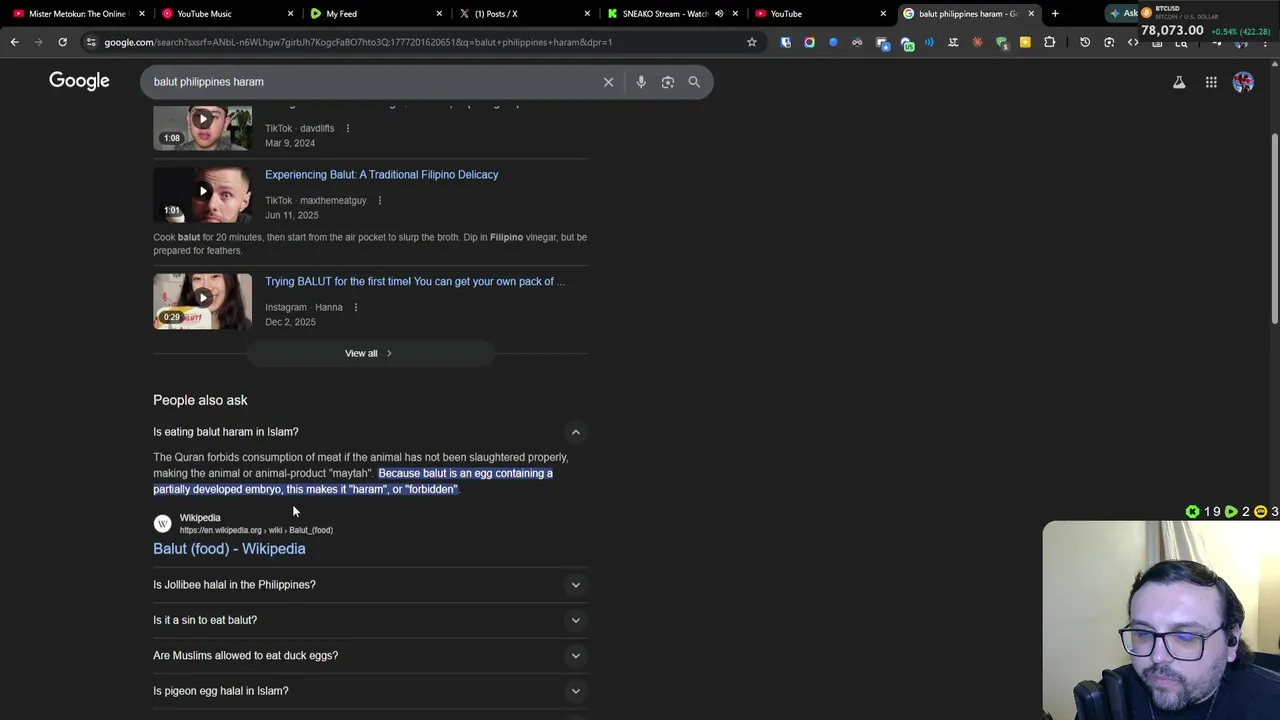This screenshot has width=1280, height=720.
Task: Bookmark this page with the star icon
Action: point(752,42)
